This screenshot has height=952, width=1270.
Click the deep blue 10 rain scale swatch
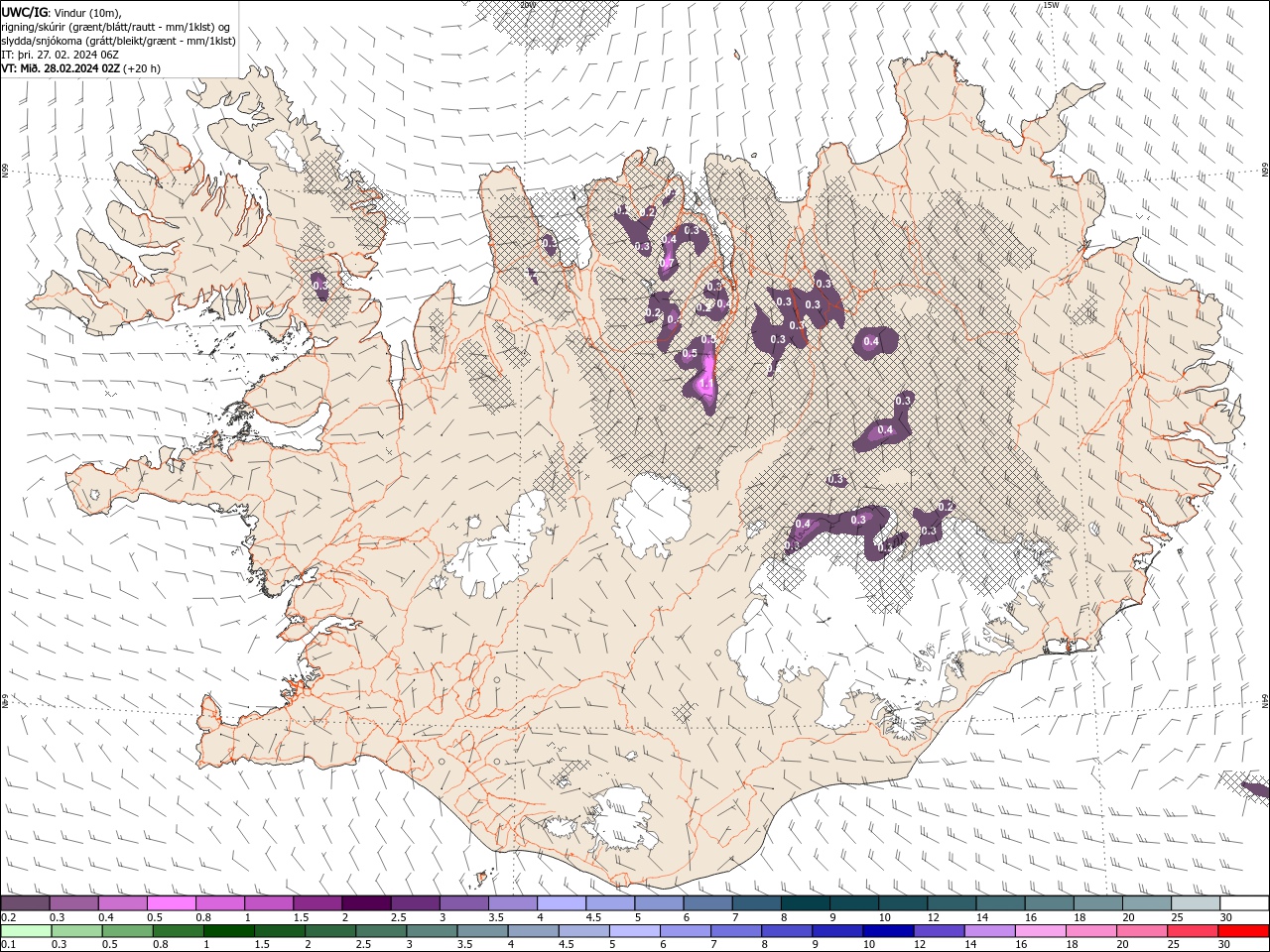click(887, 931)
